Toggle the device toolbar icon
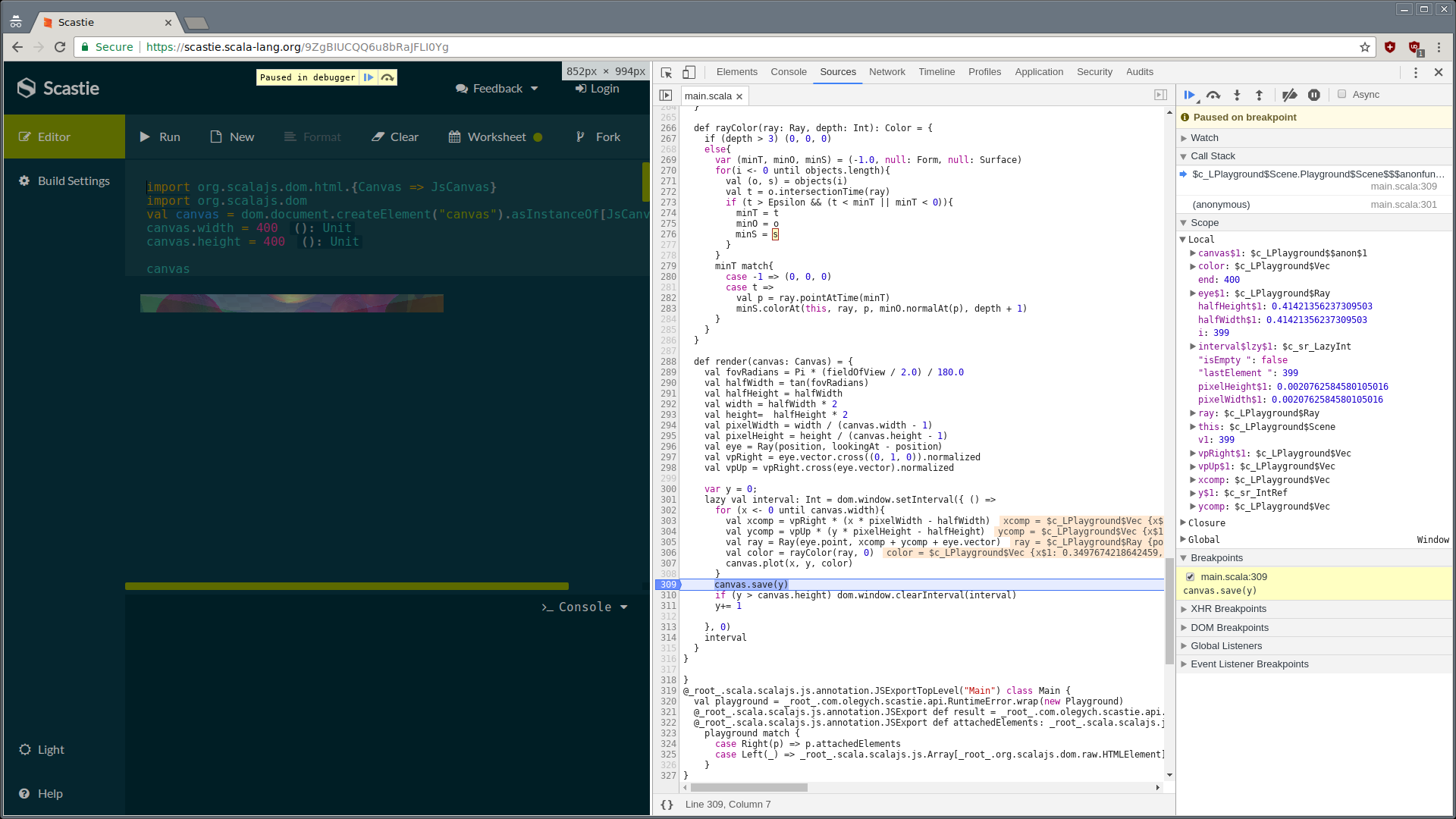Image resolution: width=1456 pixels, height=819 pixels. pyautogui.click(x=689, y=73)
